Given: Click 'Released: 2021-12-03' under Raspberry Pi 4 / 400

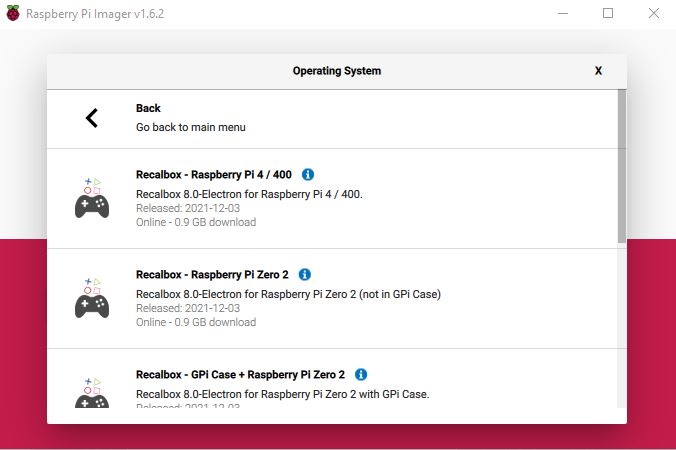Looking at the screenshot, I should (x=188, y=208).
